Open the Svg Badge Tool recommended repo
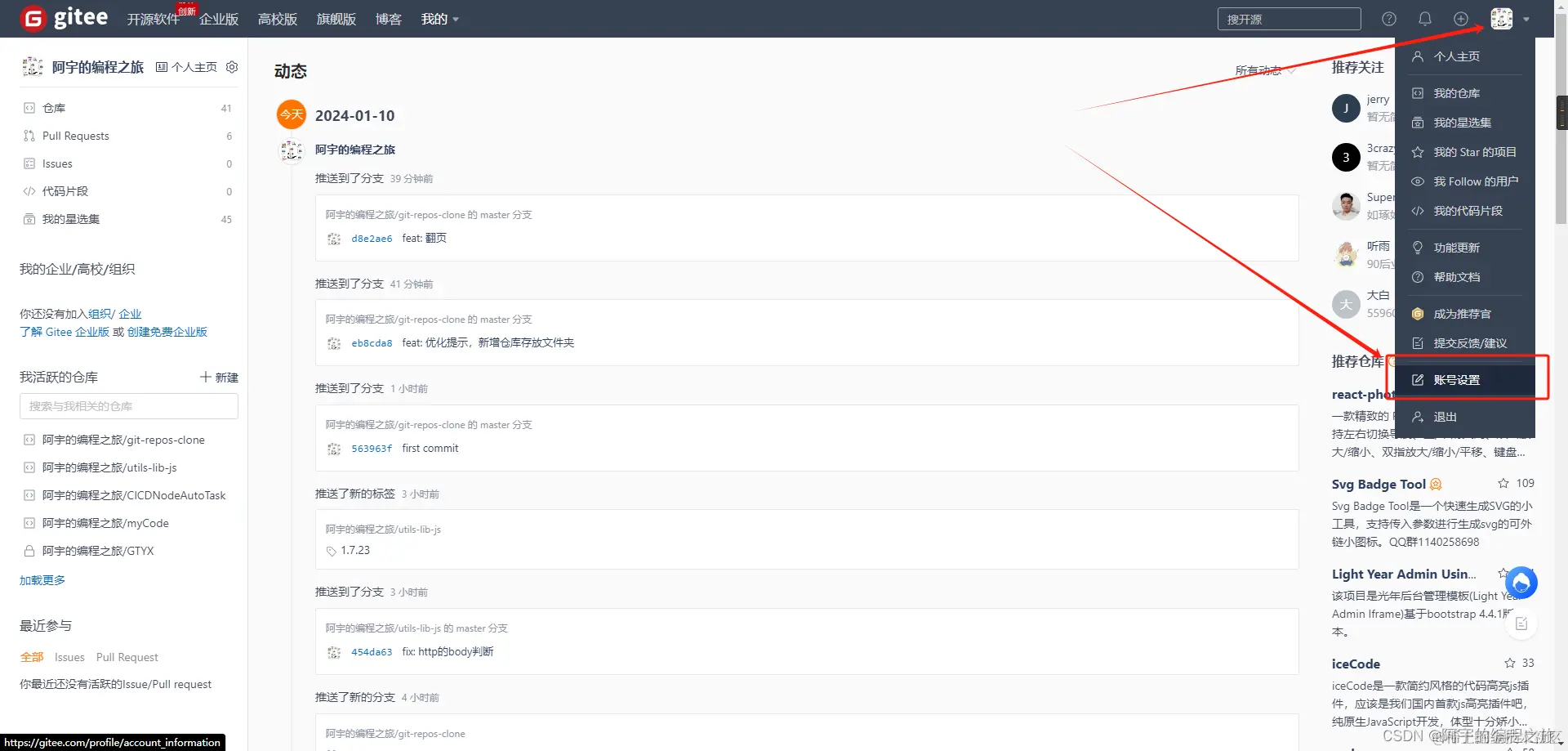 click(x=1379, y=484)
